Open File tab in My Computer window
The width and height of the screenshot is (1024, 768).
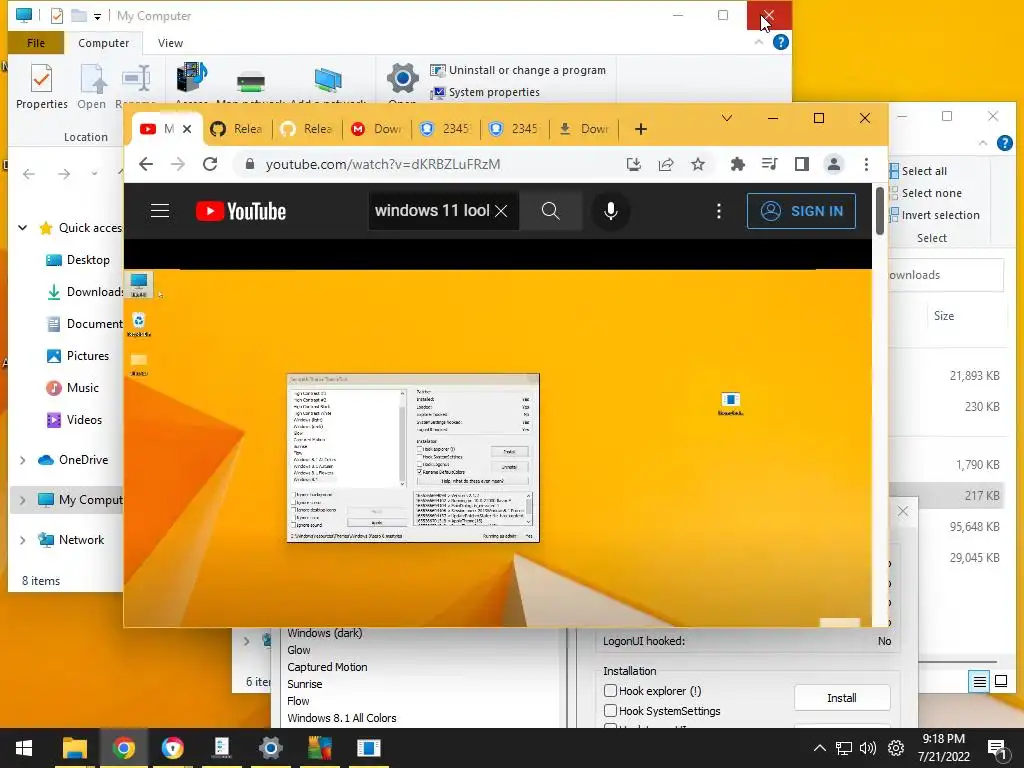point(36,43)
